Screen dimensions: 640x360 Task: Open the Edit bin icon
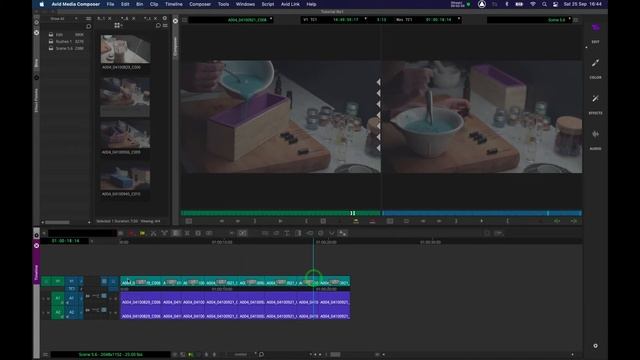(51, 35)
